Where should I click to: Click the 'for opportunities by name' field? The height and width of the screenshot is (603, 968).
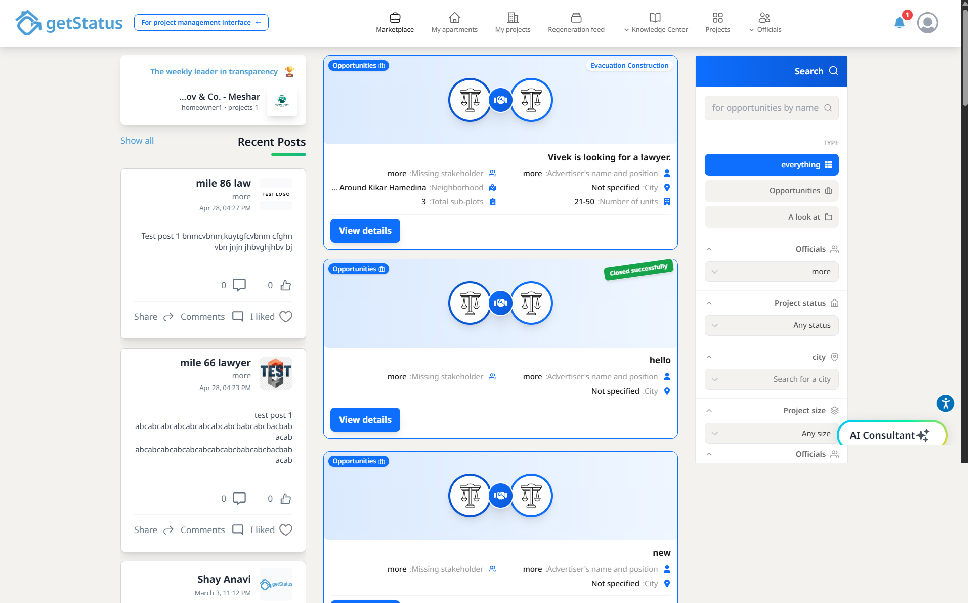pyautogui.click(x=772, y=108)
